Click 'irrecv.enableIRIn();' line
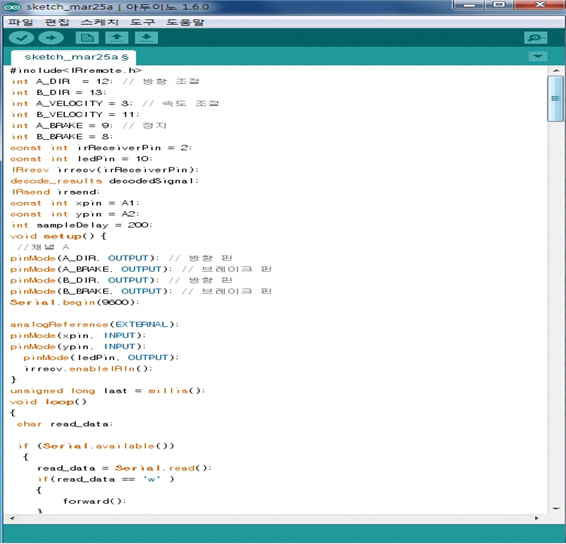This screenshot has width=566, height=544. pyautogui.click(x=88, y=369)
